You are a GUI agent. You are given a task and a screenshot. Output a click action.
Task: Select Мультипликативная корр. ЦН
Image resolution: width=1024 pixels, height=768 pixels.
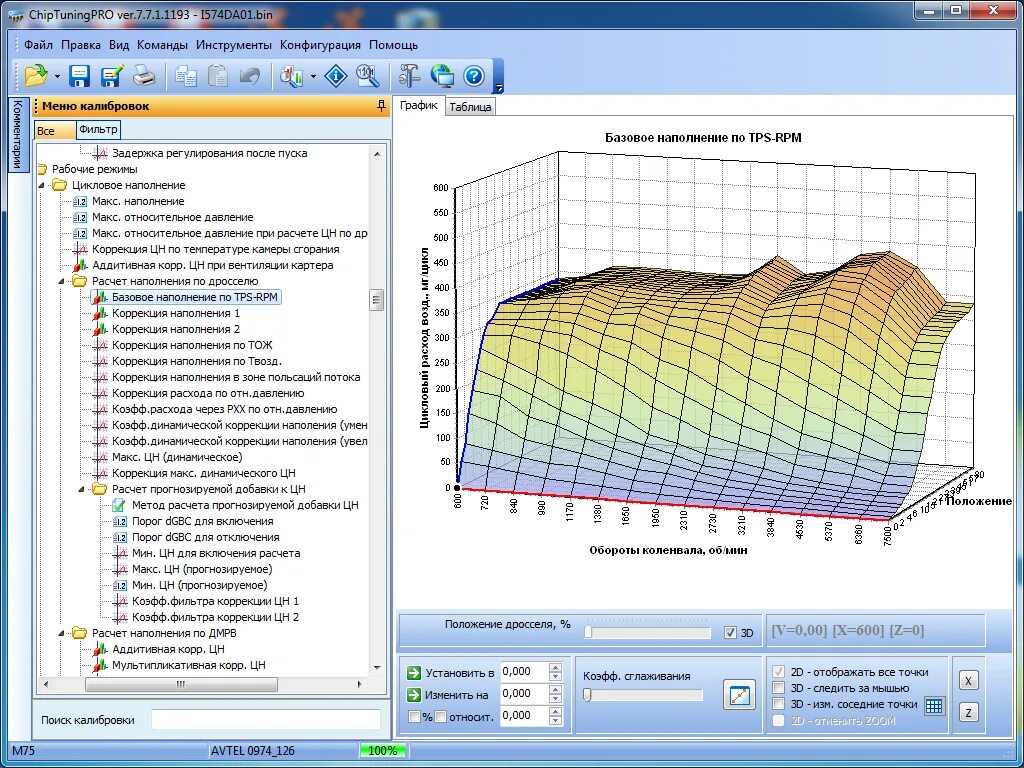tap(189, 665)
